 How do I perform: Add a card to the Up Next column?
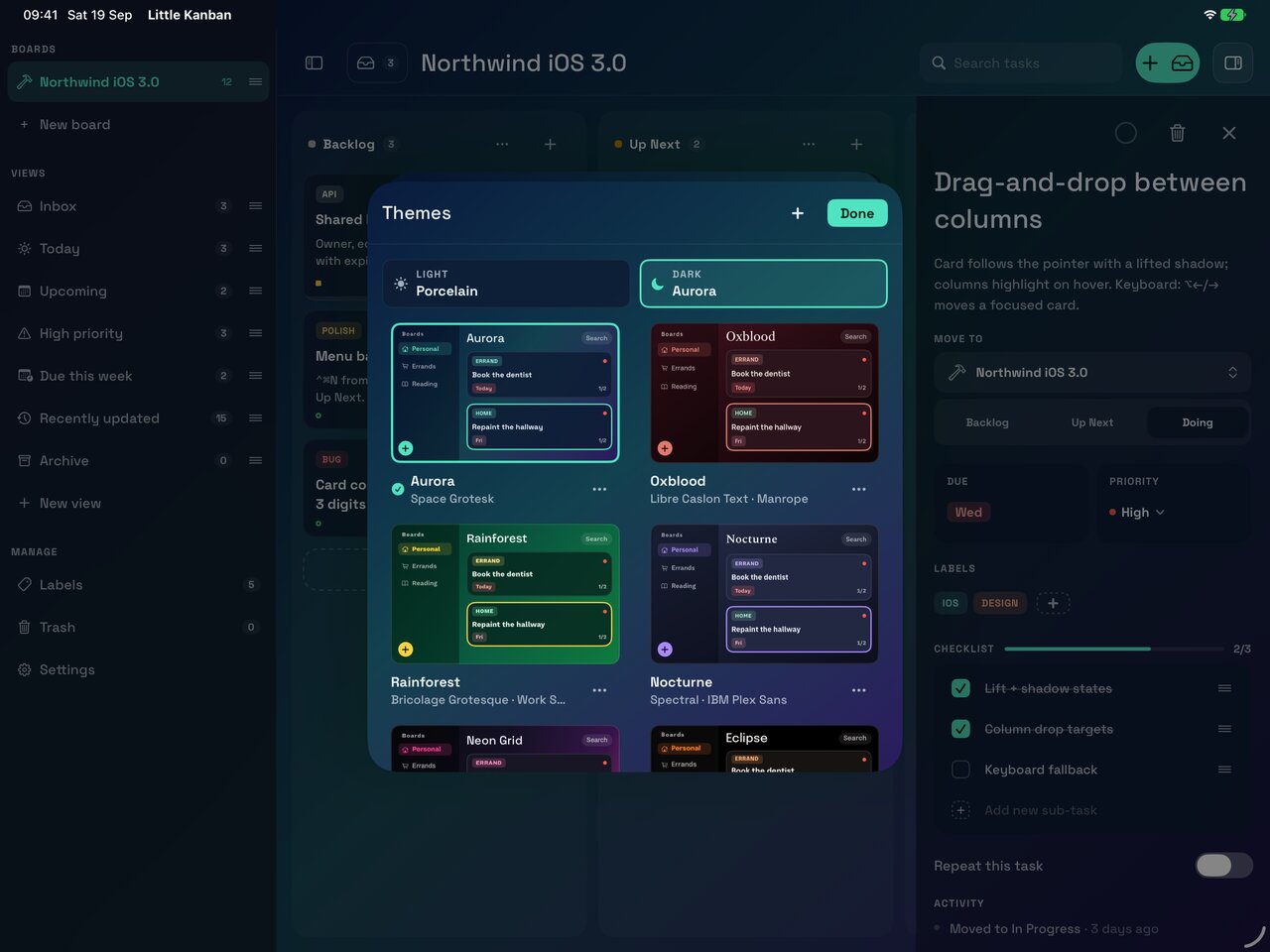856,144
